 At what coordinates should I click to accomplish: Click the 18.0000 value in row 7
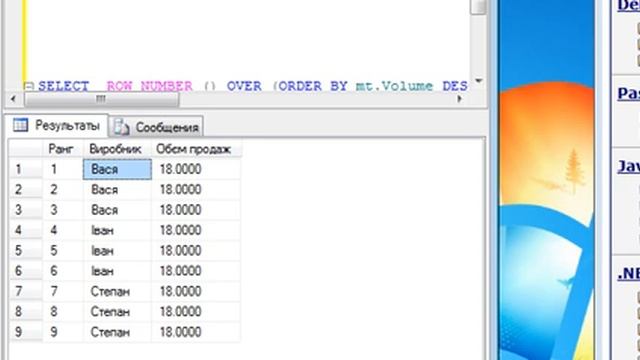[196, 291]
